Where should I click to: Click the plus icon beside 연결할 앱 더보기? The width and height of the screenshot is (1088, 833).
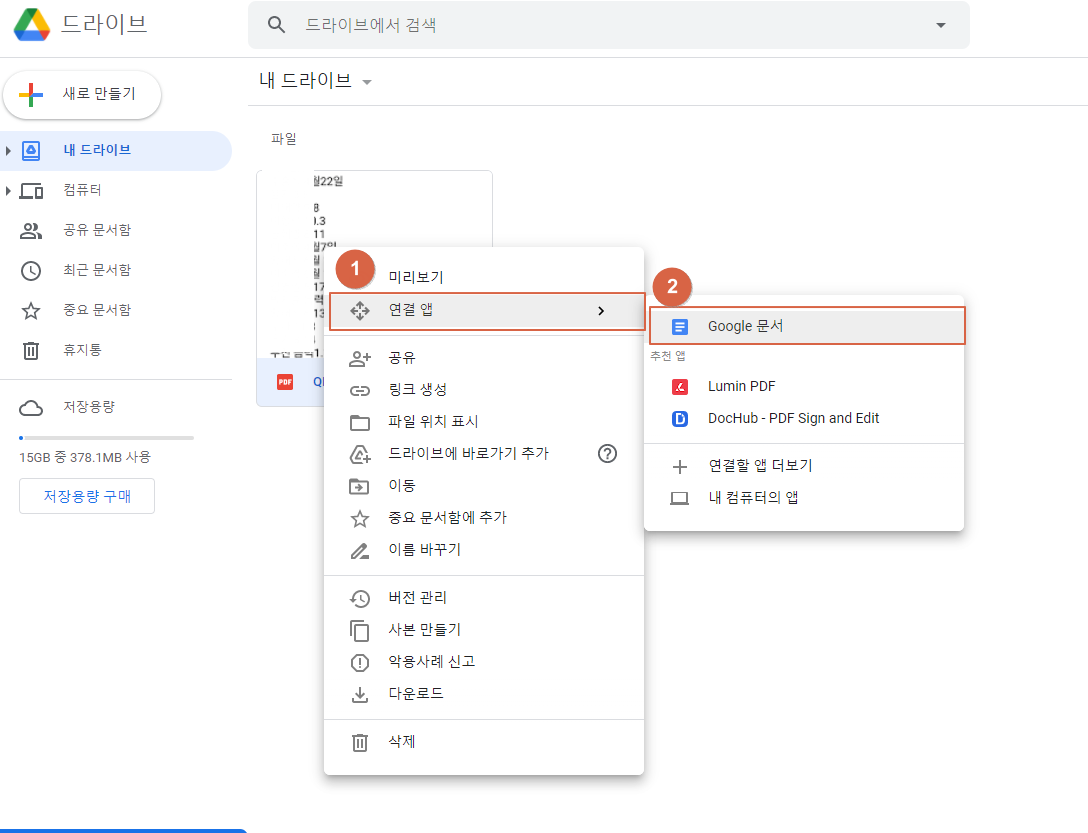point(680,466)
